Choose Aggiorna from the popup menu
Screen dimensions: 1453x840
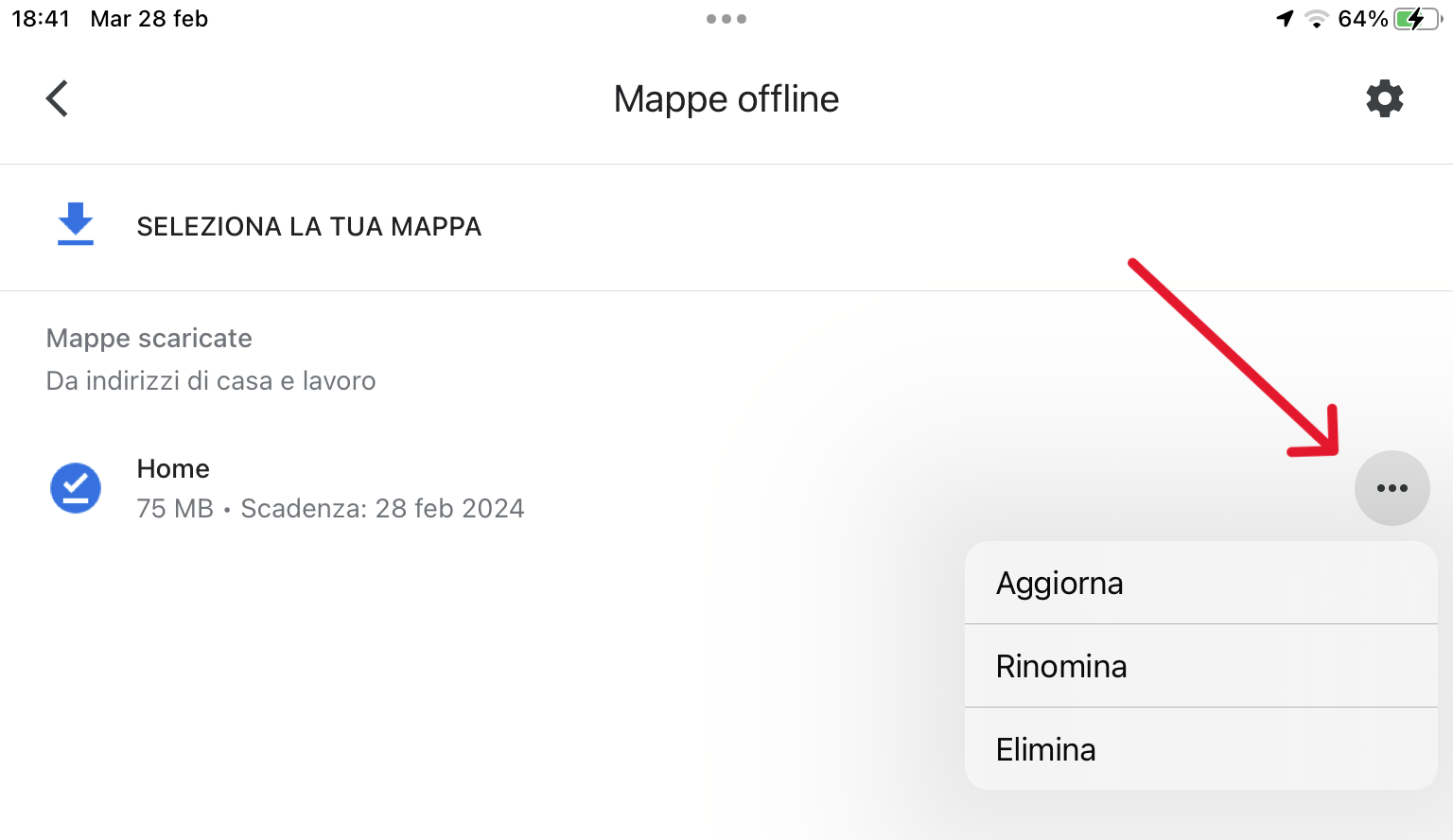click(x=1059, y=583)
